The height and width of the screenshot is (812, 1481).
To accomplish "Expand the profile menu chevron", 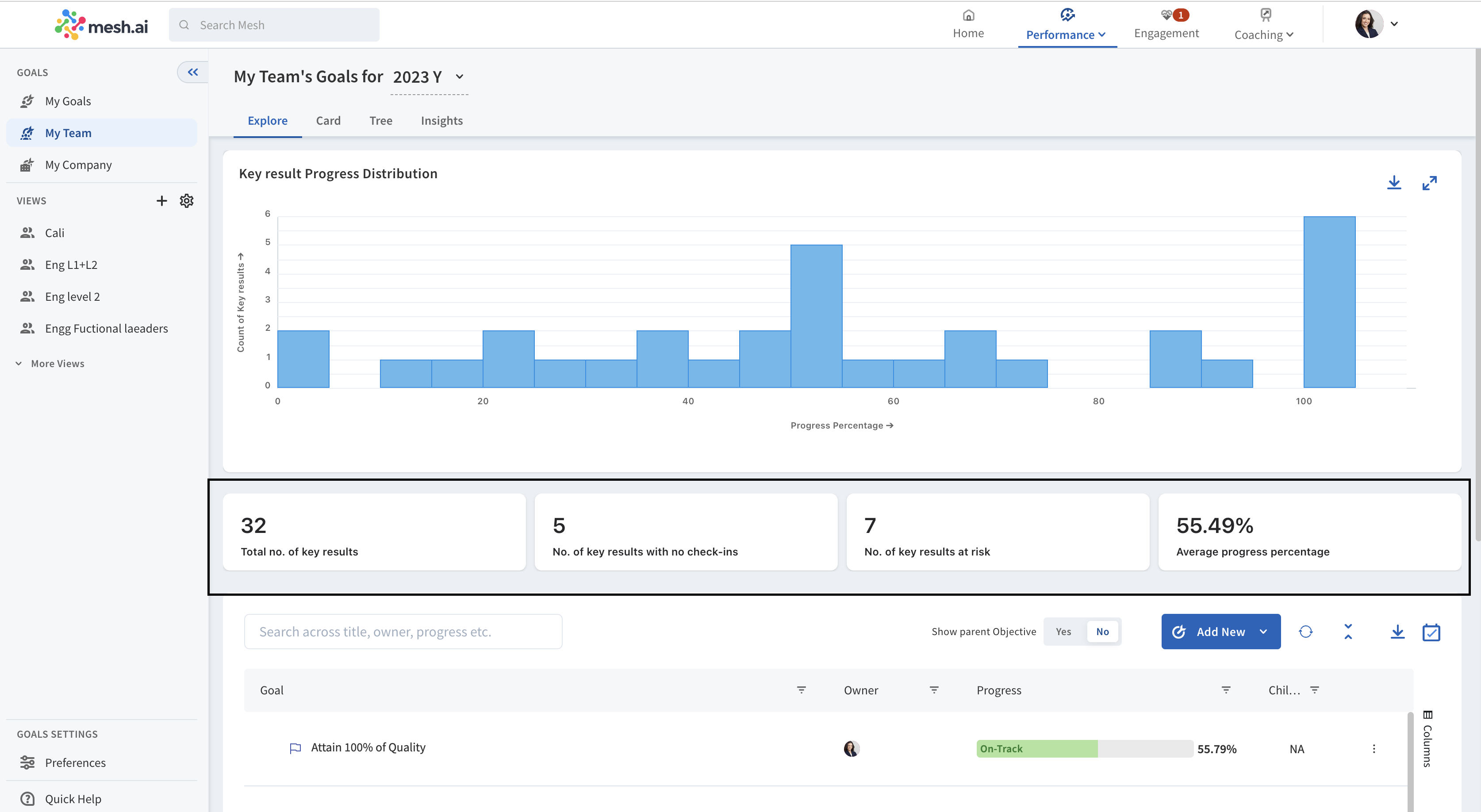I will 1394,24.
